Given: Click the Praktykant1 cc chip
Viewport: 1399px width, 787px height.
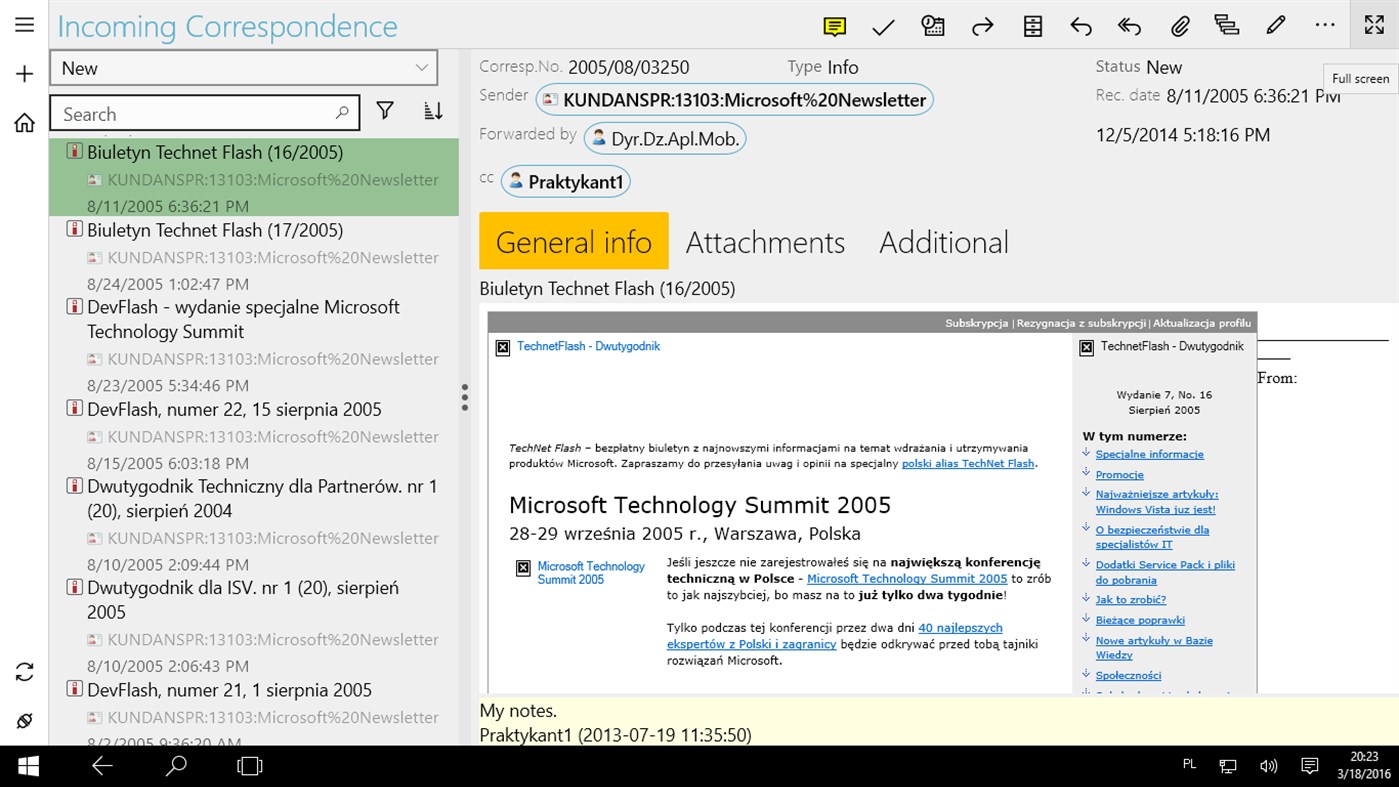Looking at the screenshot, I should [x=566, y=182].
